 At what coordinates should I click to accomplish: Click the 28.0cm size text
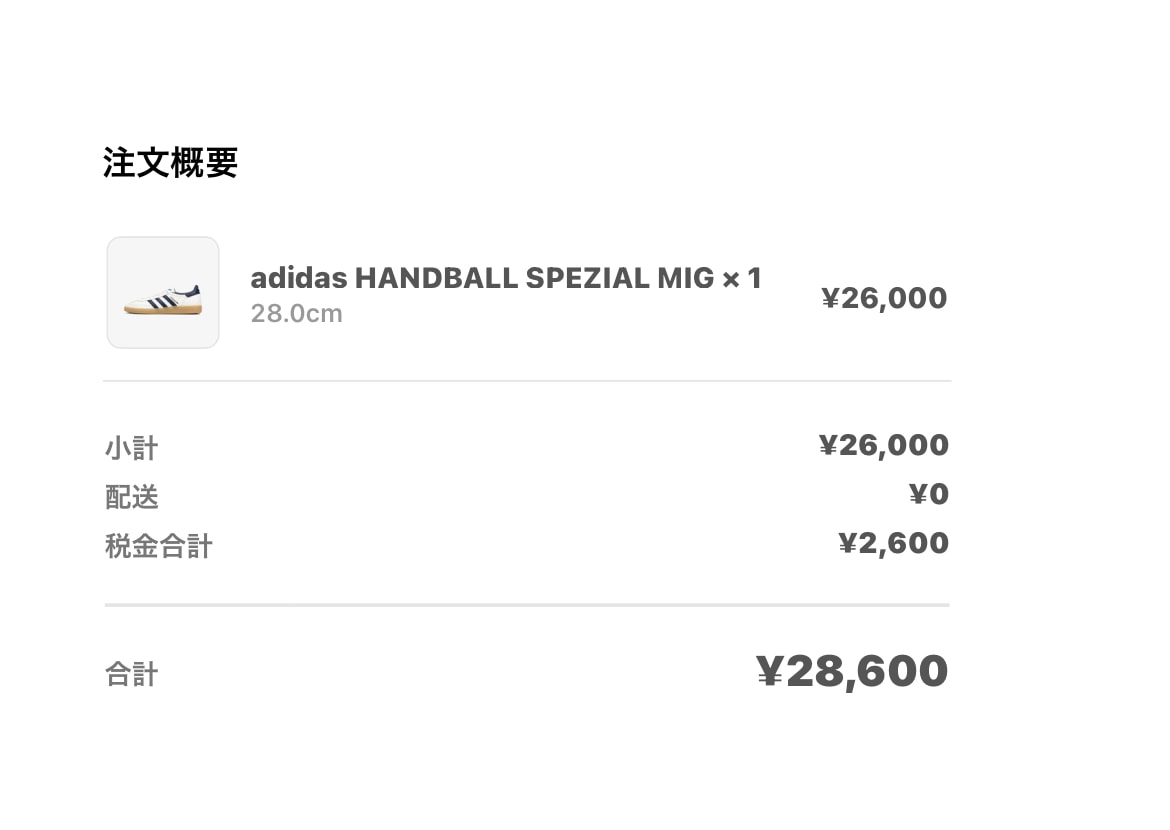click(x=296, y=314)
